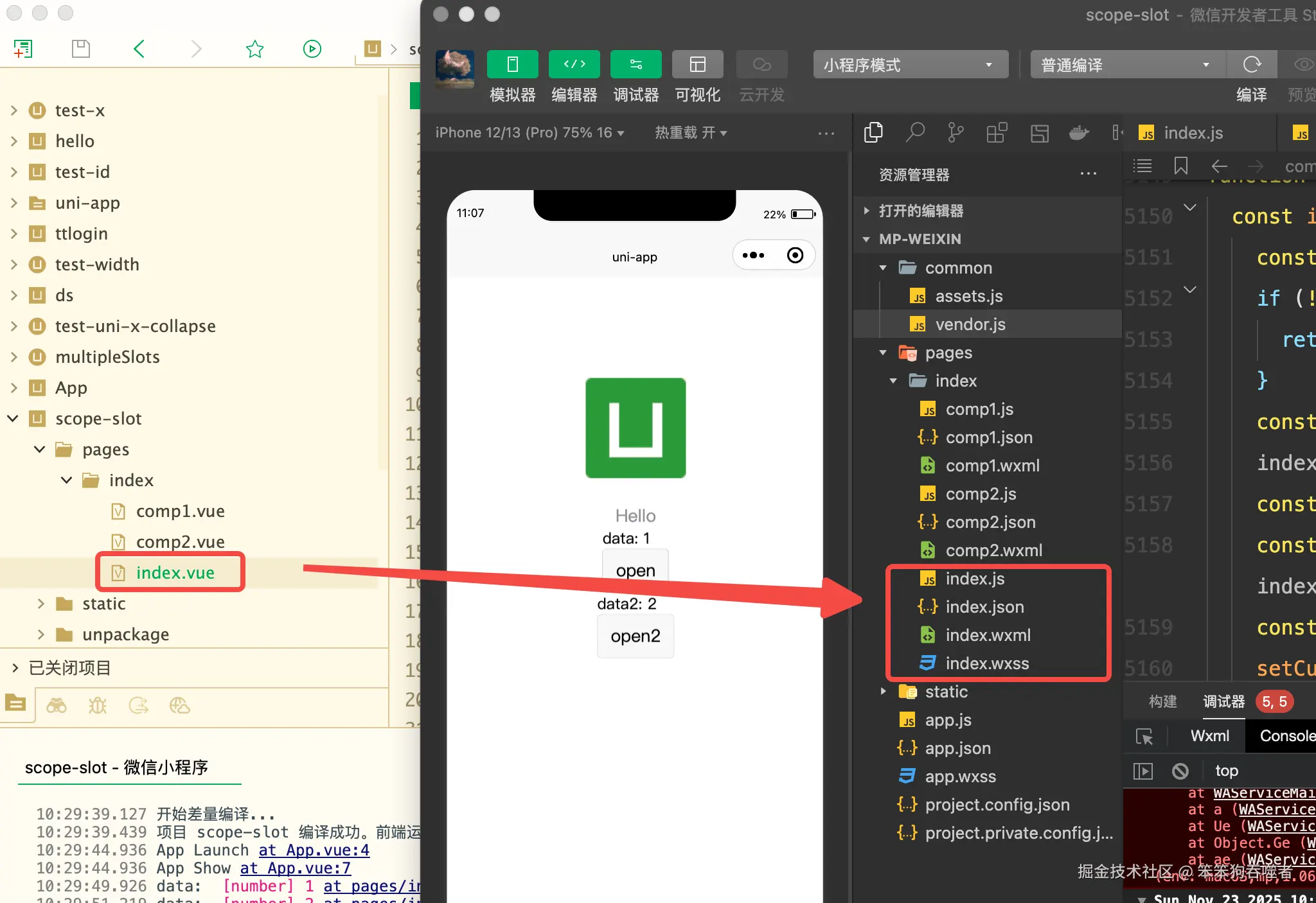Click the search icon in editor sidebar
This screenshot has height=903, width=1316.
pos(914,133)
